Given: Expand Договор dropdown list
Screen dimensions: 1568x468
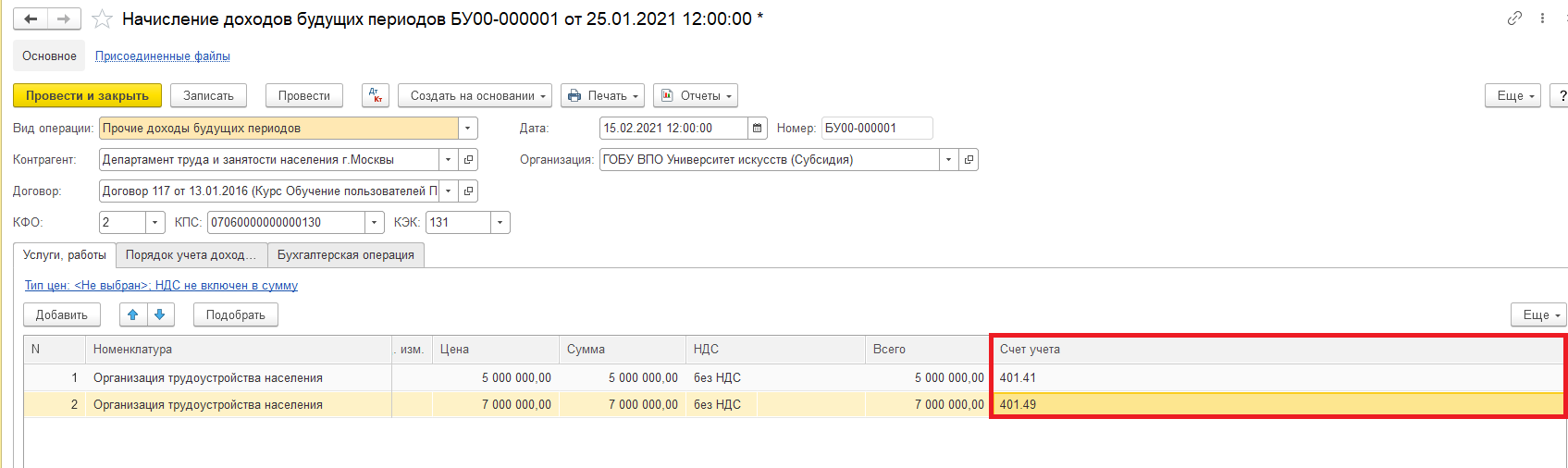Looking at the screenshot, I should 448,191.
